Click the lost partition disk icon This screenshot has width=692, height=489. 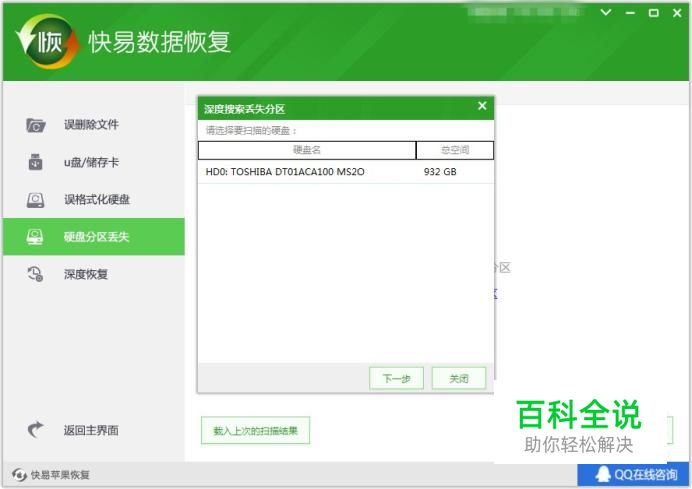[35, 237]
